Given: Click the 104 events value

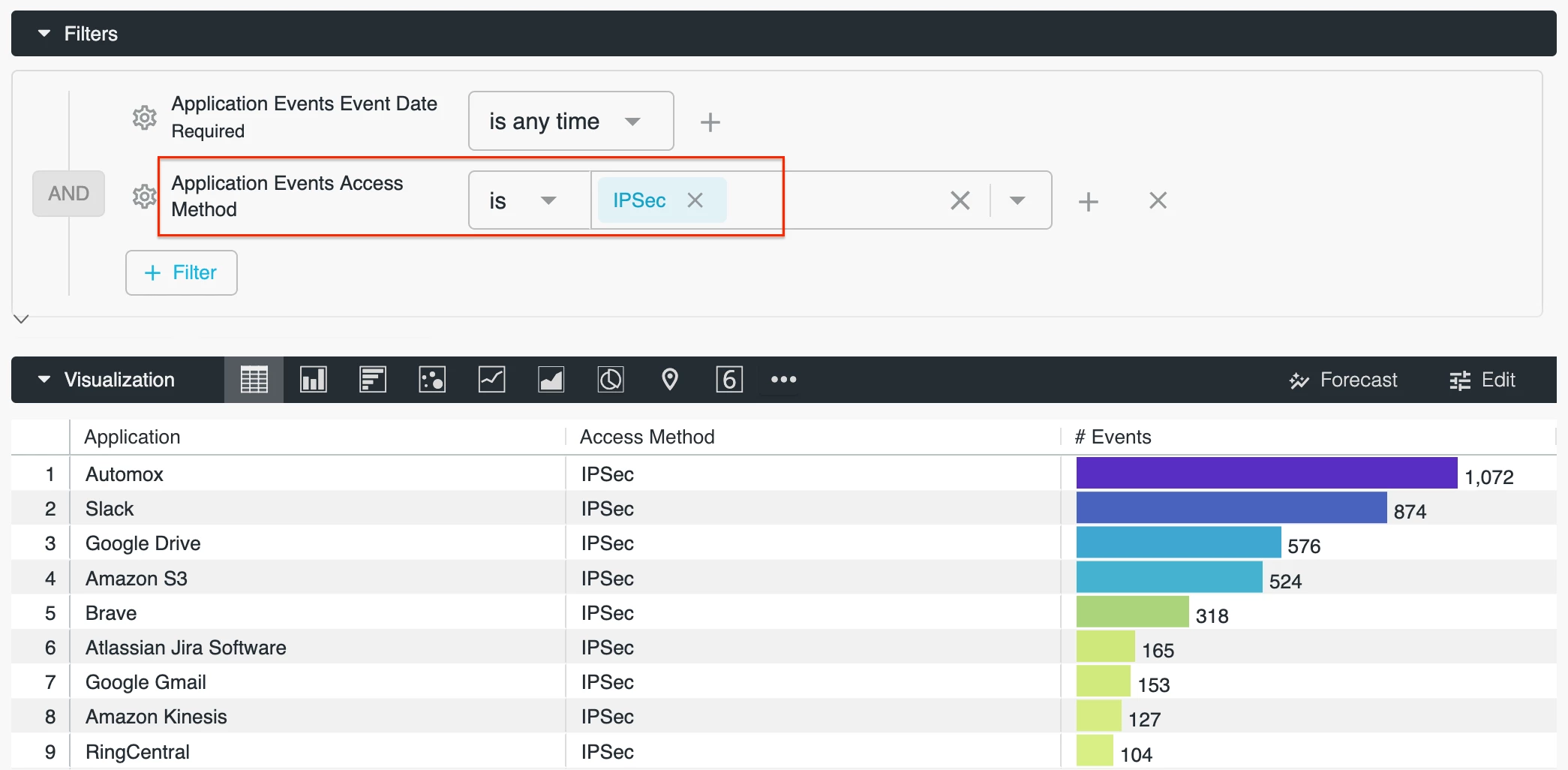Looking at the screenshot, I should point(1136,755).
